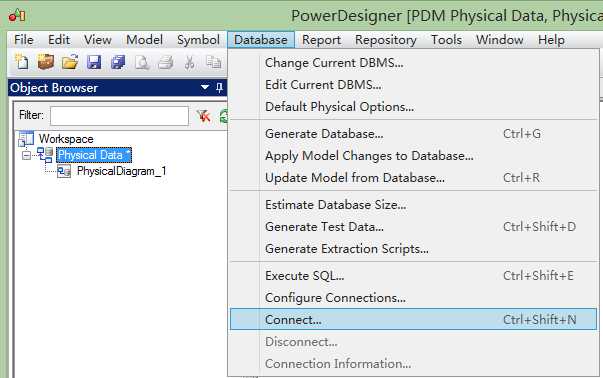Image resolution: width=603 pixels, height=378 pixels.
Task: Choose Generate Extraction Scripts
Action: tap(413, 249)
